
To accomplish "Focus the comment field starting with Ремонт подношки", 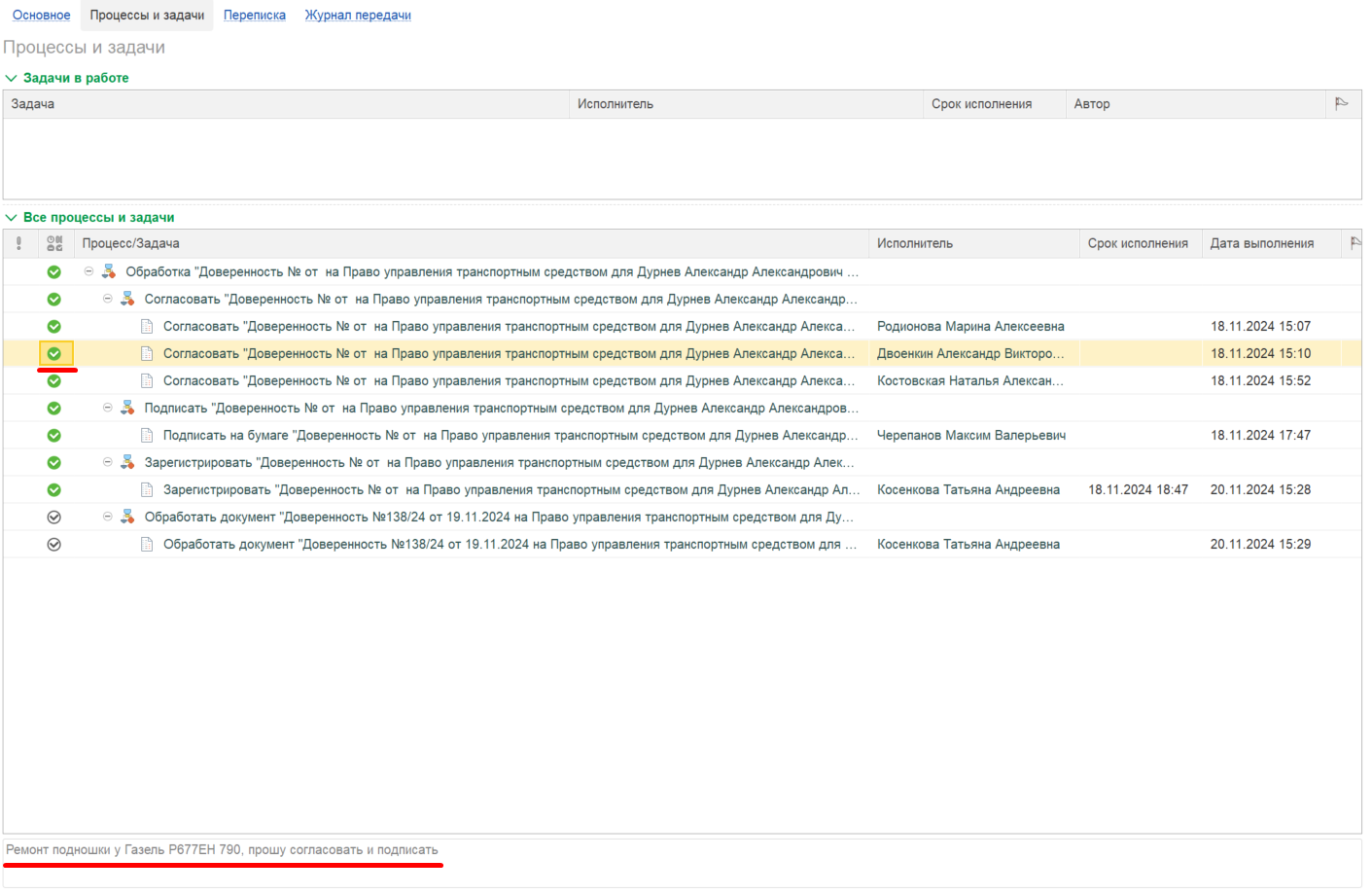I will (683, 862).
